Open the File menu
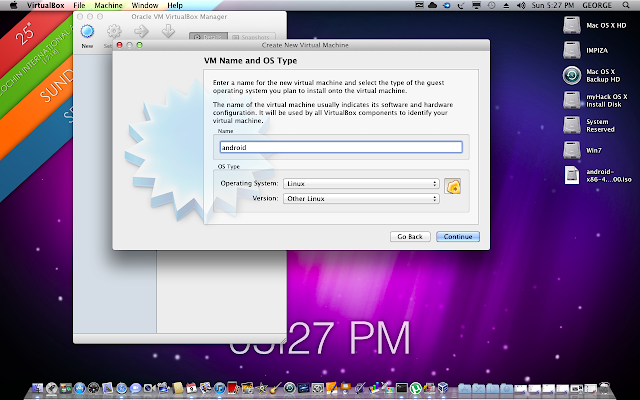 click(x=79, y=5)
